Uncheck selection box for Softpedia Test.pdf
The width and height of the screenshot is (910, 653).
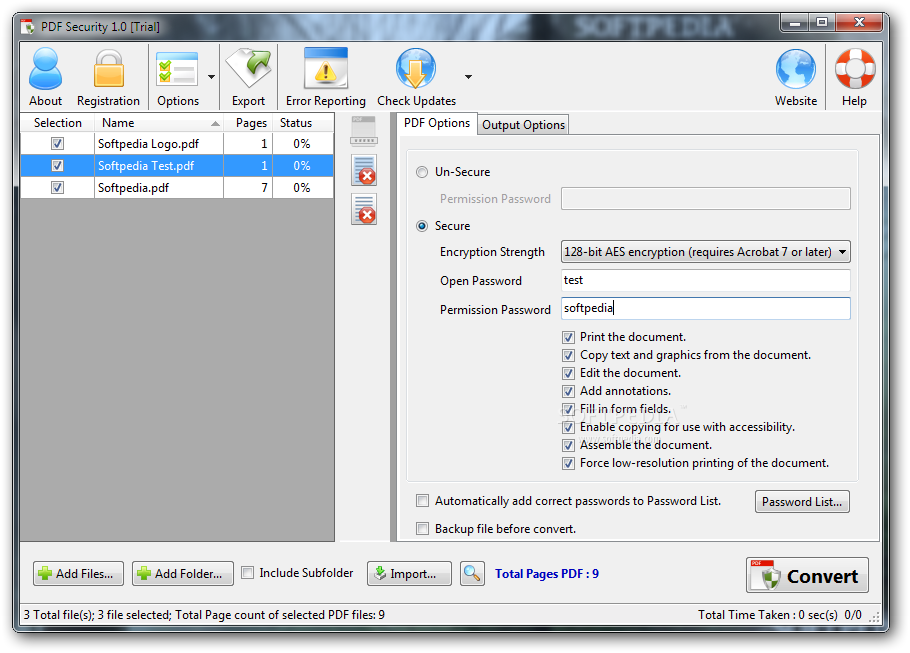[x=57, y=165]
